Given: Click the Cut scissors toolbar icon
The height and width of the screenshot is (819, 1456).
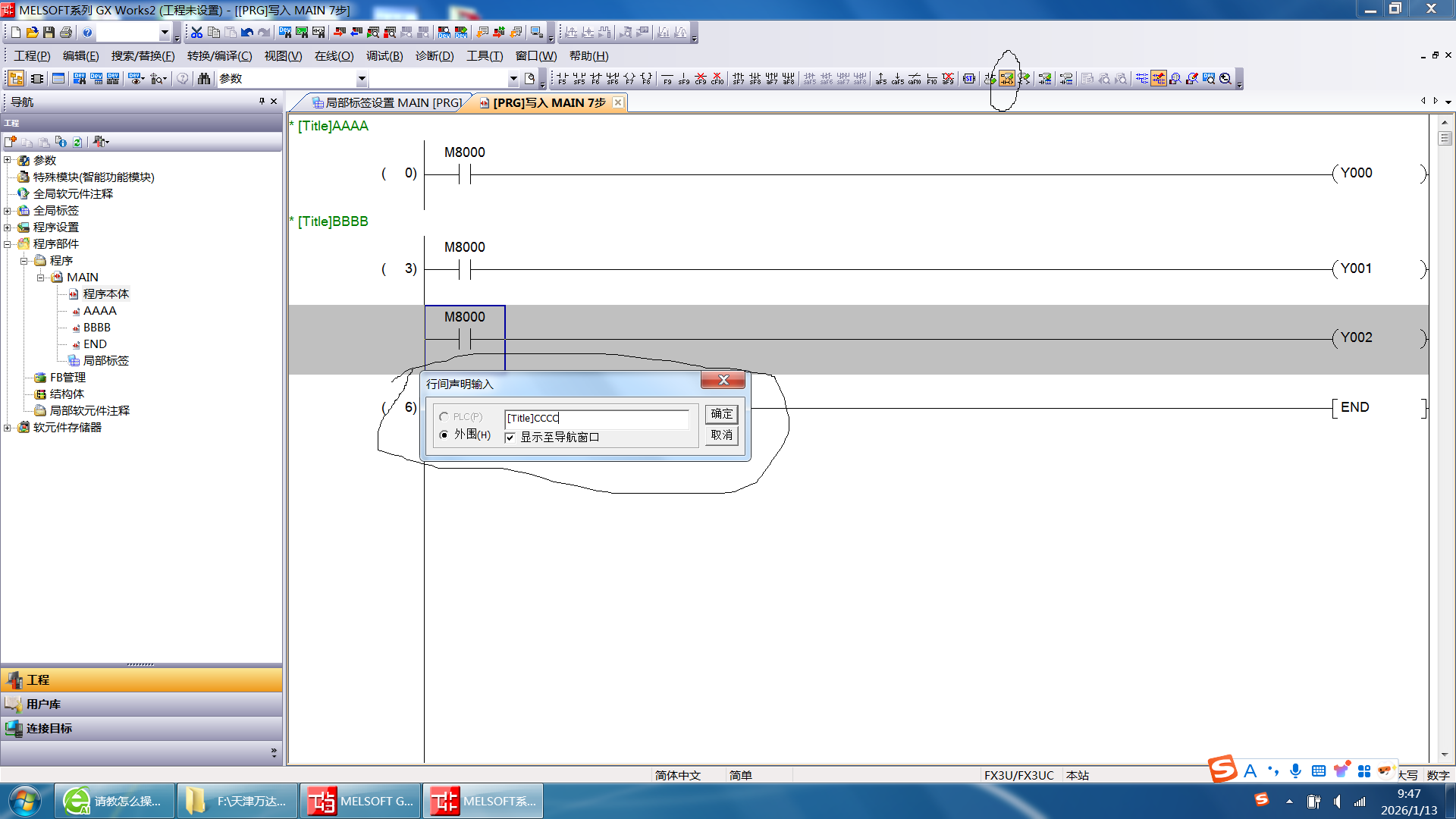Looking at the screenshot, I should tap(196, 33).
